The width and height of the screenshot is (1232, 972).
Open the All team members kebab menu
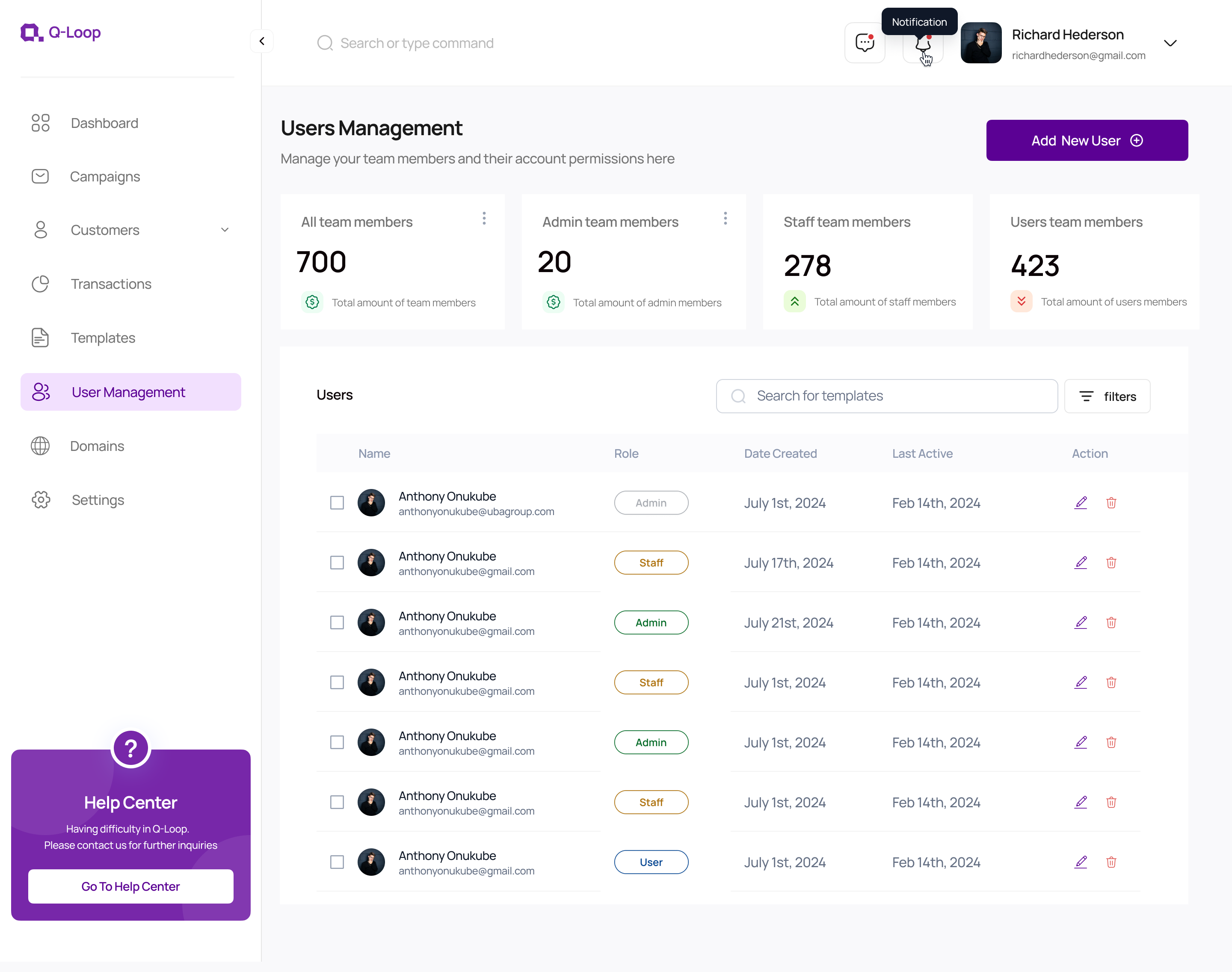484,219
